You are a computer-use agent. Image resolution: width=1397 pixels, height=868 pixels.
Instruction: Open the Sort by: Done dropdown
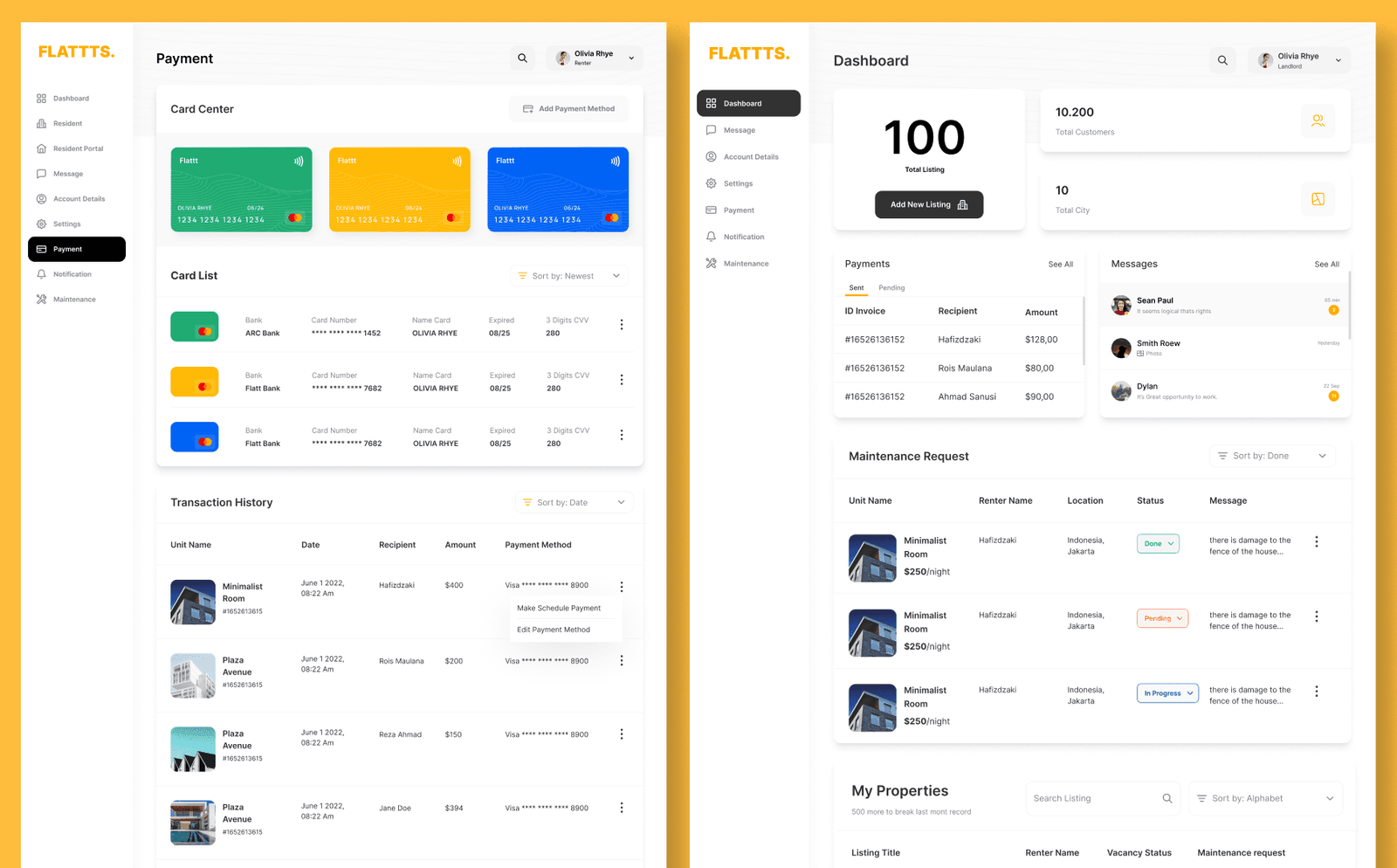click(1272, 456)
